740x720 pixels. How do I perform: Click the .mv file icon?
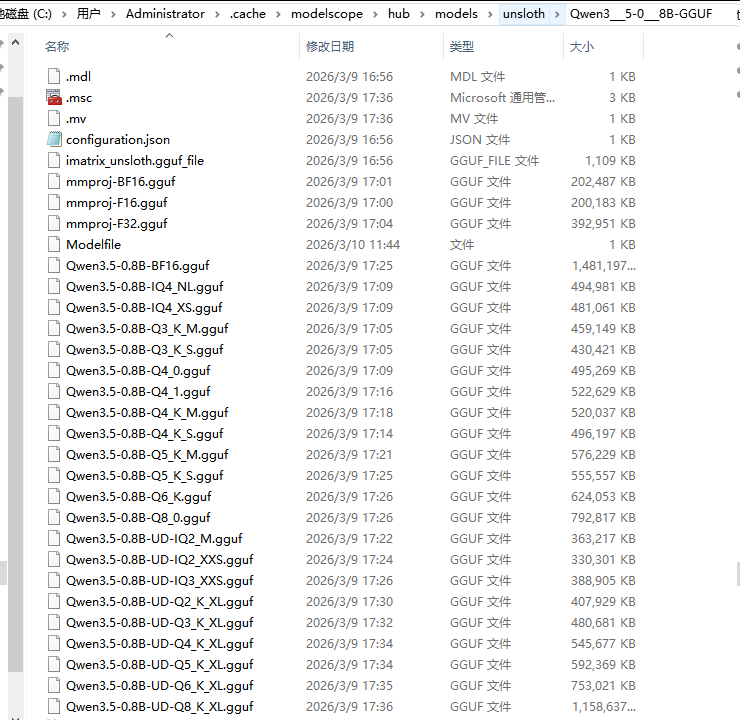click(x=54, y=118)
